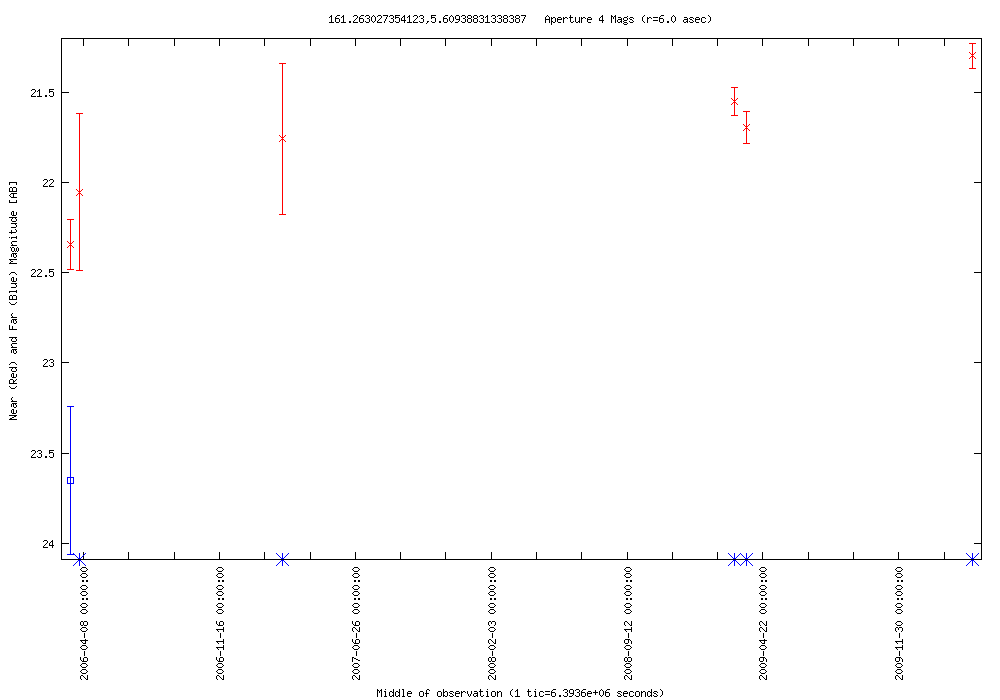Select the red data point with large error bar near 21.75
The width and height of the screenshot is (1000, 700).
[x=283, y=138]
